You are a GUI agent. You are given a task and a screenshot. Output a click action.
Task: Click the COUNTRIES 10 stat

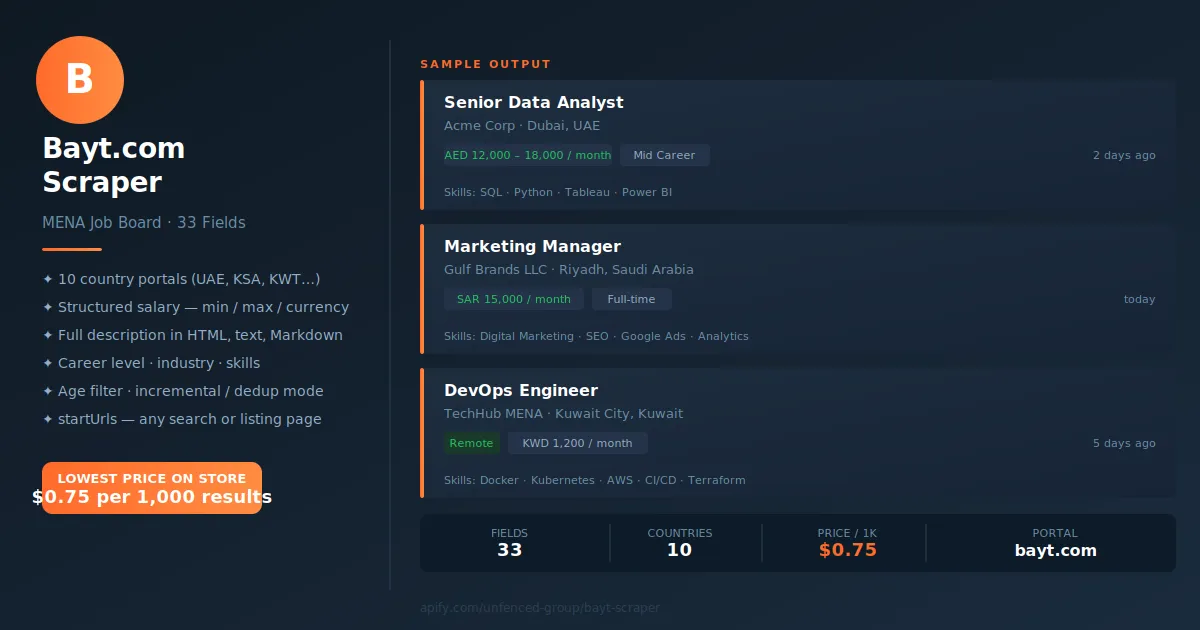point(680,543)
